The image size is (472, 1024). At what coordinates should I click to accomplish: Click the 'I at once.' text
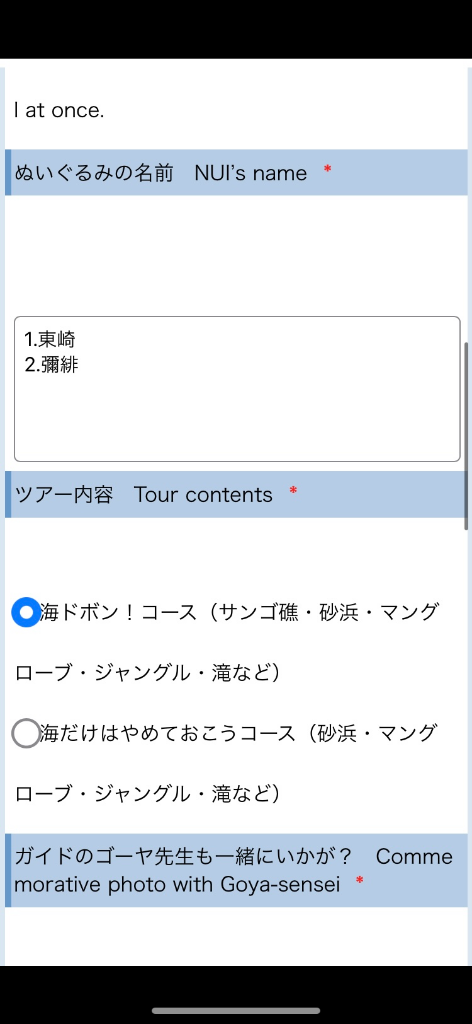pyautogui.click(x=59, y=110)
